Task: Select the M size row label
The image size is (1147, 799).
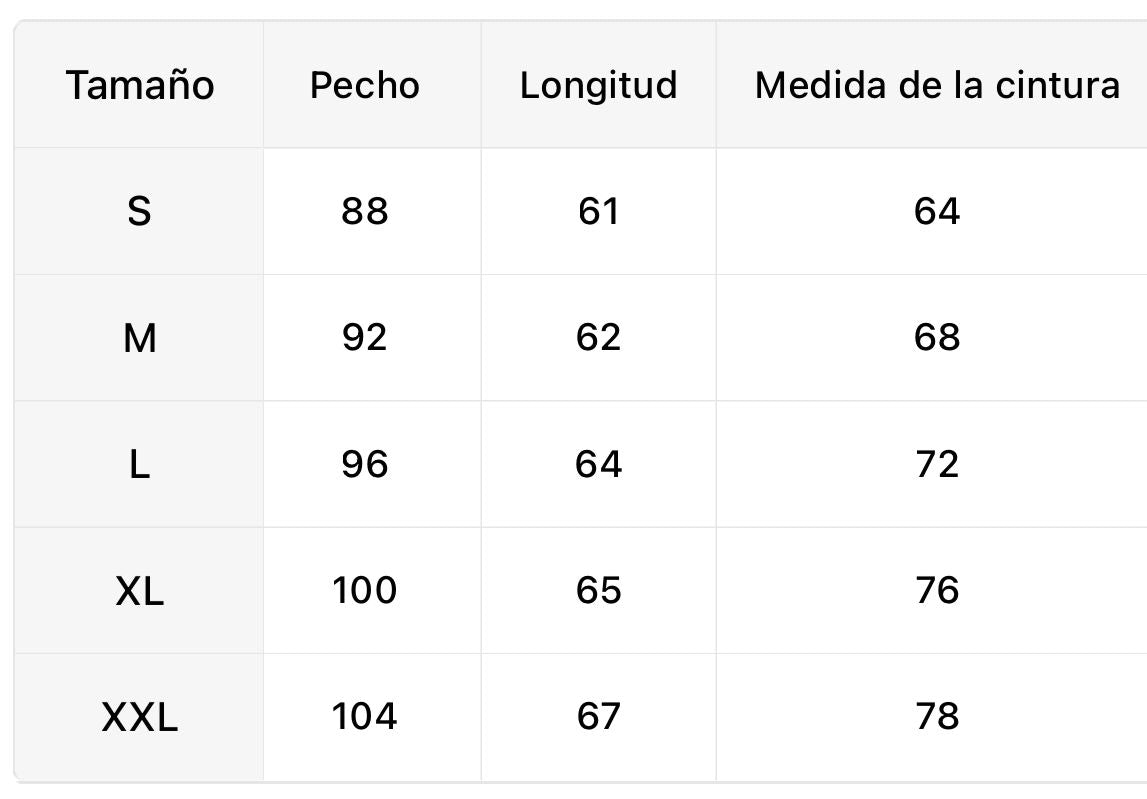Action: (x=140, y=338)
